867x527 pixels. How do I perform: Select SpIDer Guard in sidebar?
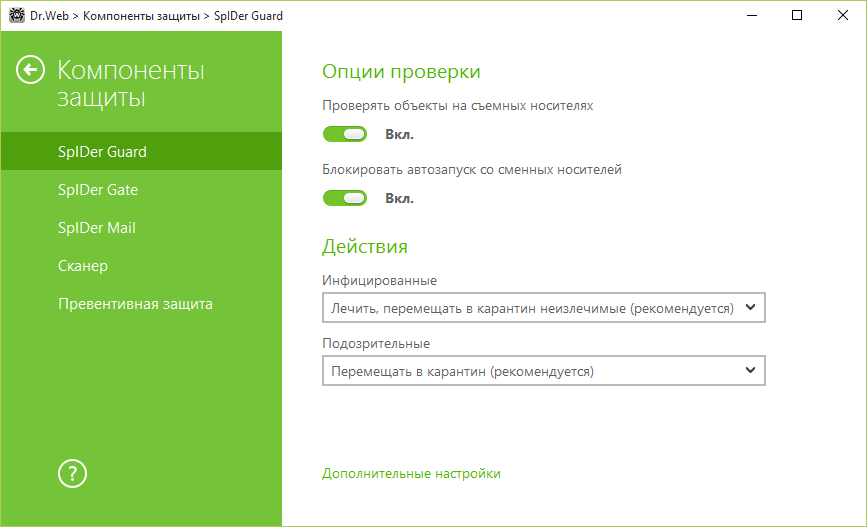pyautogui.click(x=142, y=151)
